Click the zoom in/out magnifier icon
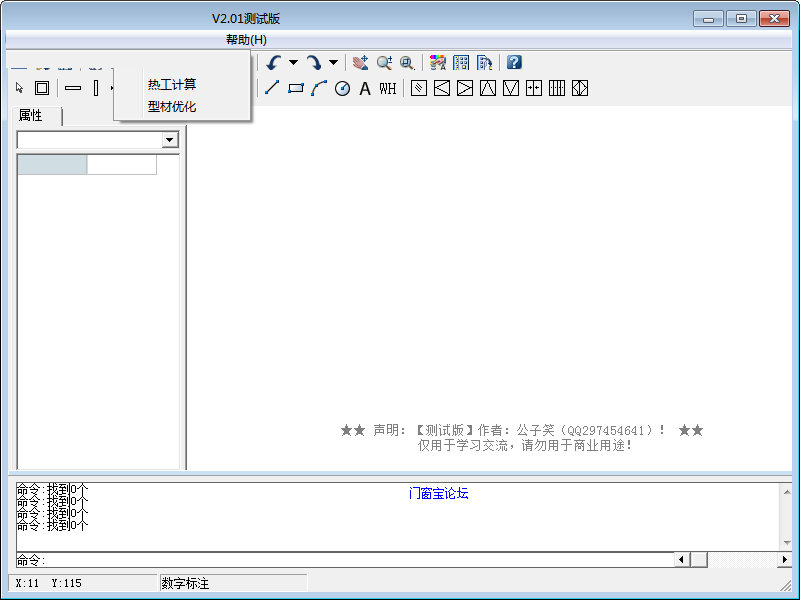Image resolution: width=800 pixels, height=600 pixels. (x=384, y=63)
